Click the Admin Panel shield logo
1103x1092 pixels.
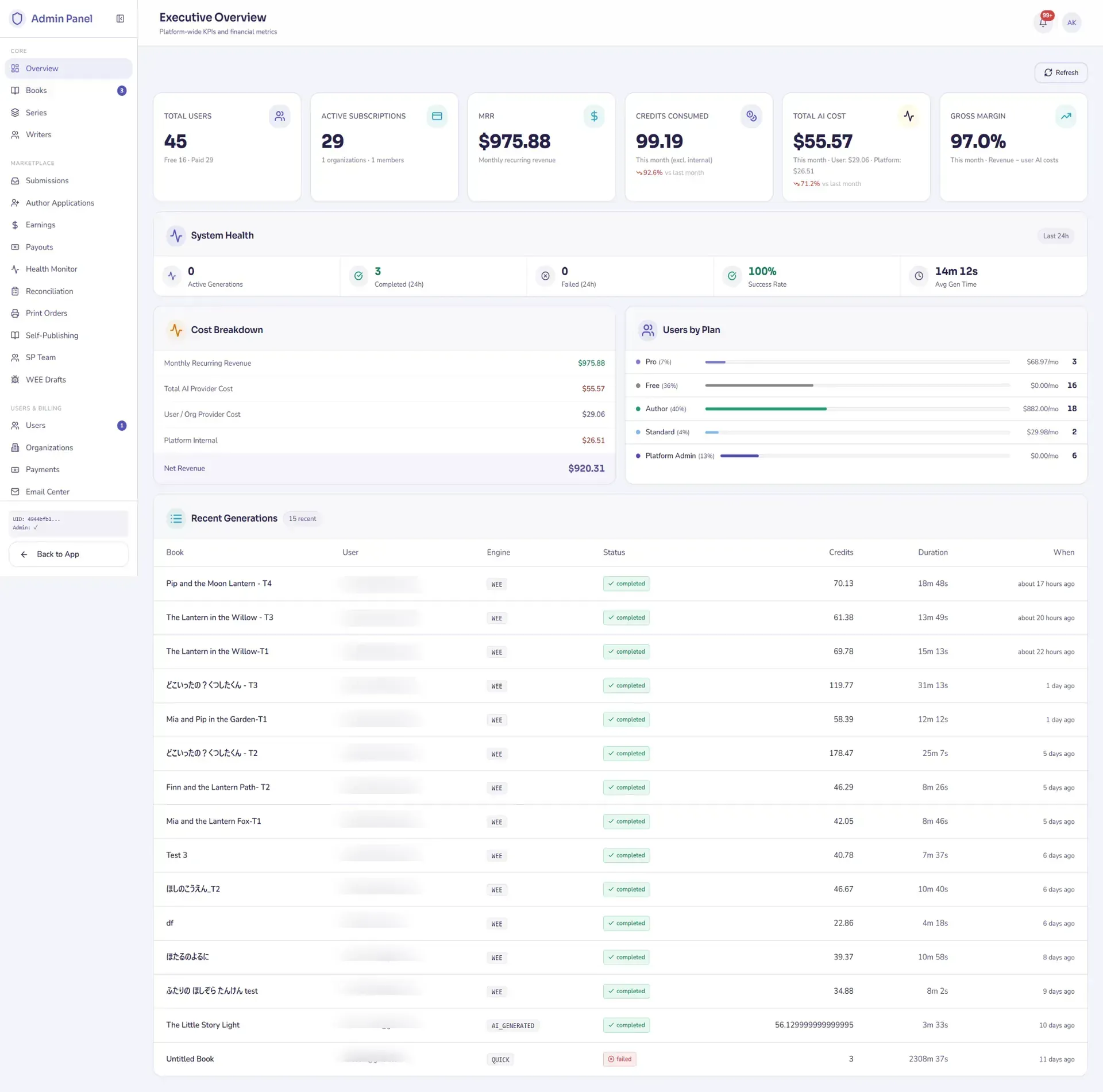[x=17, y=18]
